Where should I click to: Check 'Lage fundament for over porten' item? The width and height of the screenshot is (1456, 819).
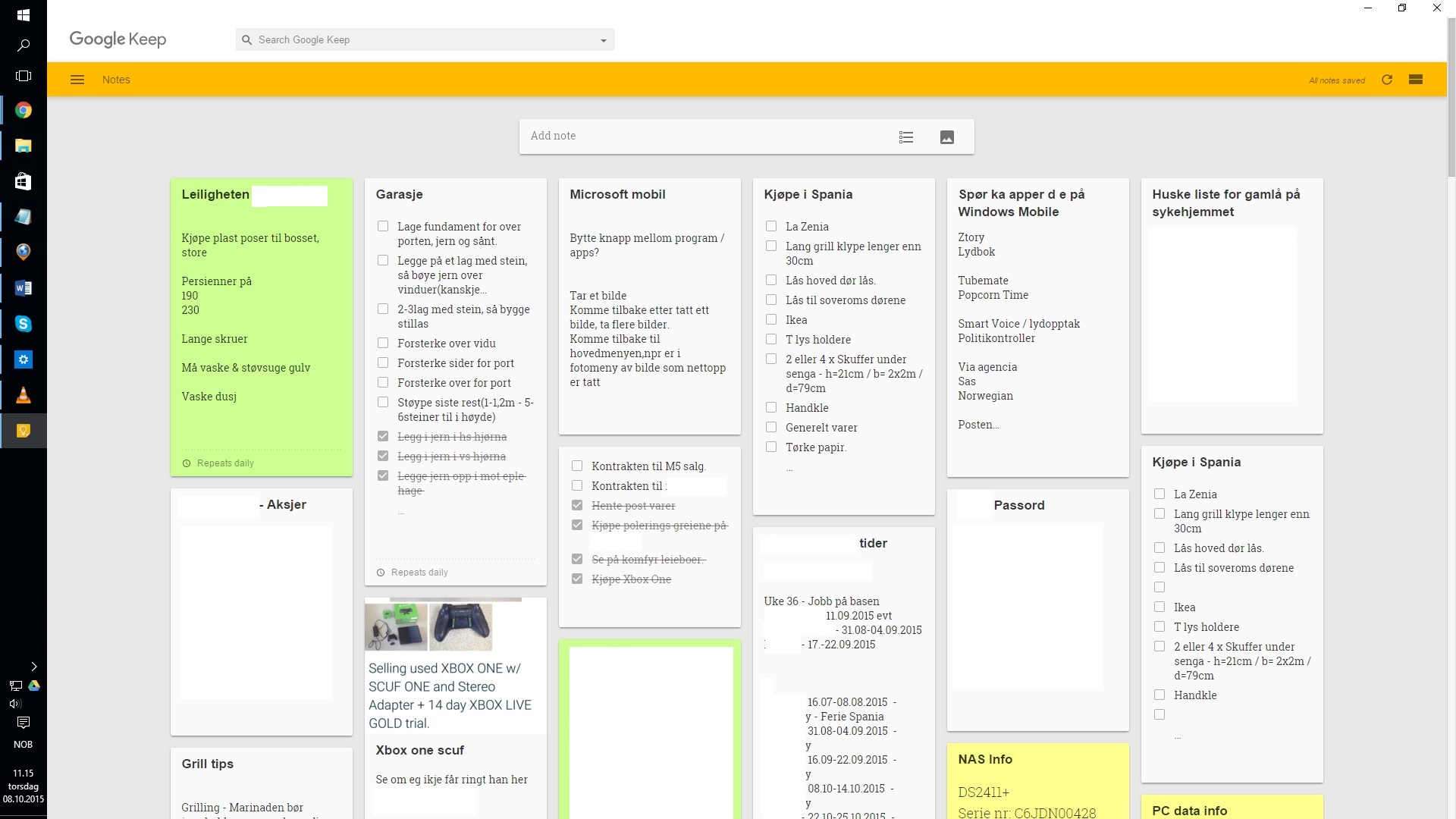(383, 226)
